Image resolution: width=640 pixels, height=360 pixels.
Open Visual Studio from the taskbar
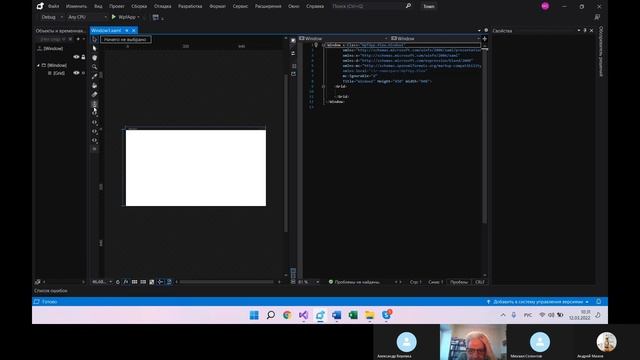pyautogui.click(x=303, y=315)
